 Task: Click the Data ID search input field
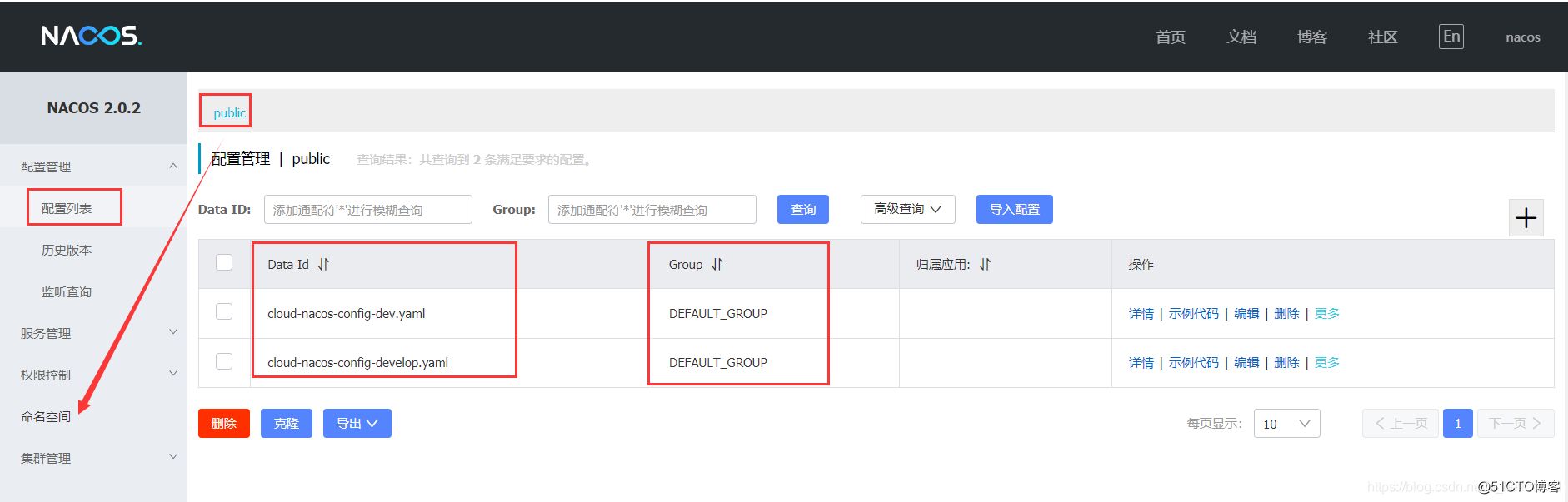point(367,210)
